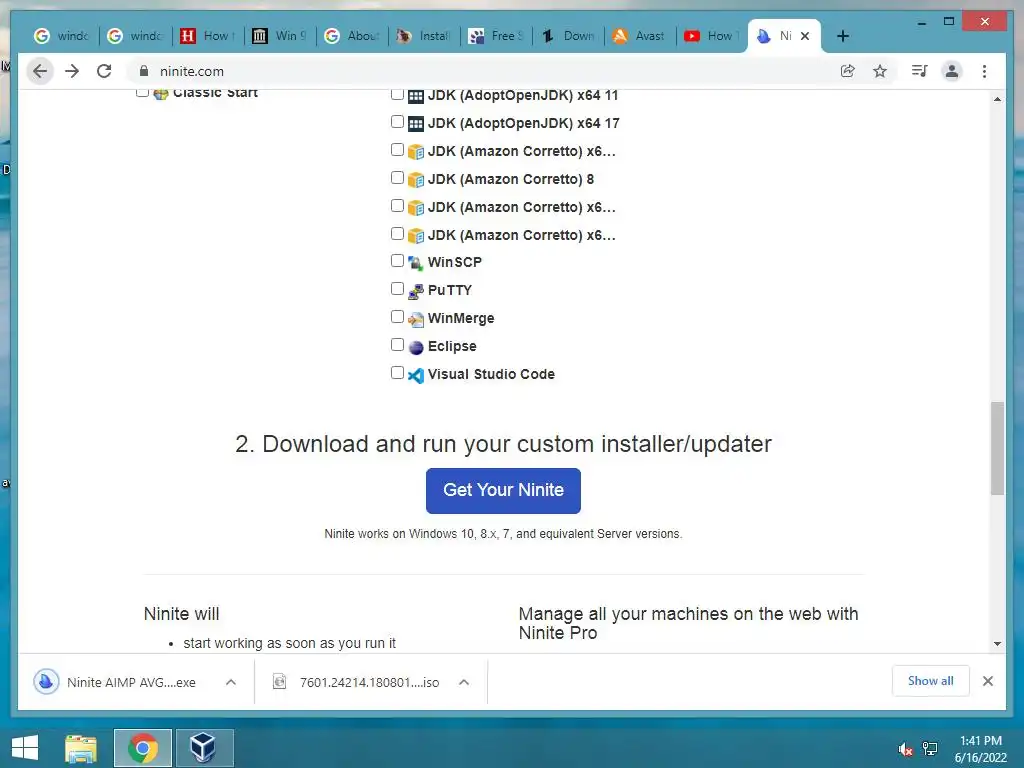Check the JDK (AdoptOpenJDK) x64 17 box

(397, 121)
